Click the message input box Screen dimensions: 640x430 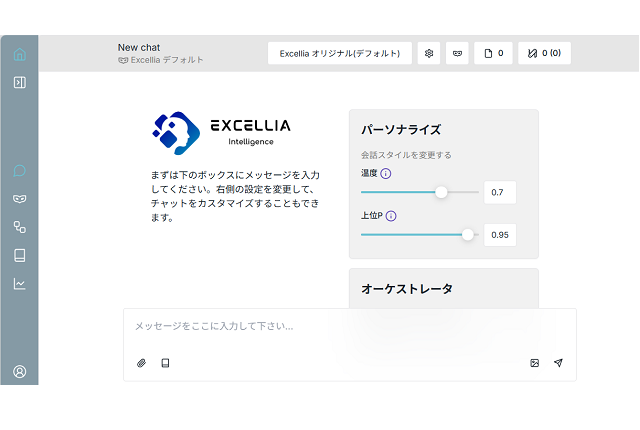coord(349,326)
